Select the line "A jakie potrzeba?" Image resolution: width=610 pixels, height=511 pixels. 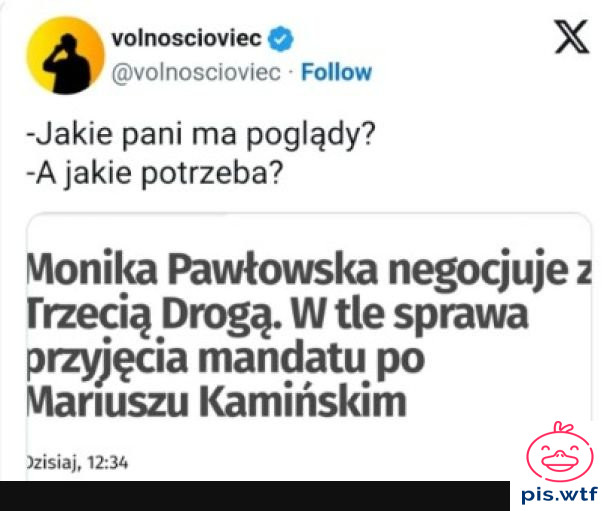pos(154,174)
